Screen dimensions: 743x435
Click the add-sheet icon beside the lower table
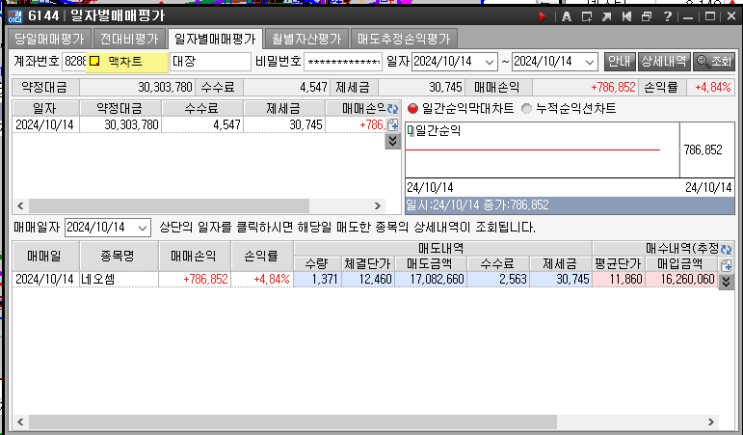pos(726,265)
